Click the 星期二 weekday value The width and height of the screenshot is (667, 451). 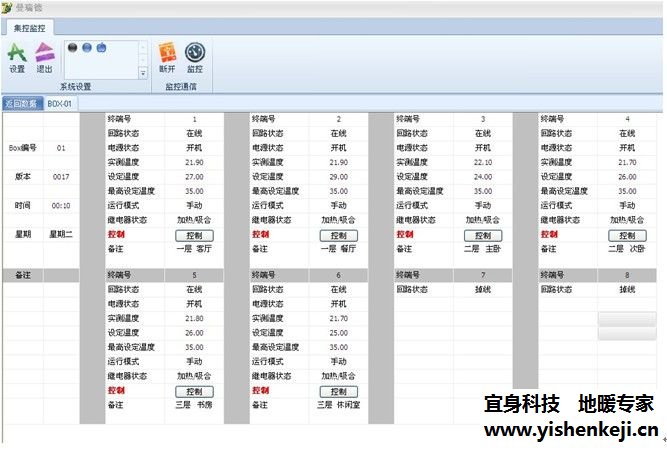point(61,234)
